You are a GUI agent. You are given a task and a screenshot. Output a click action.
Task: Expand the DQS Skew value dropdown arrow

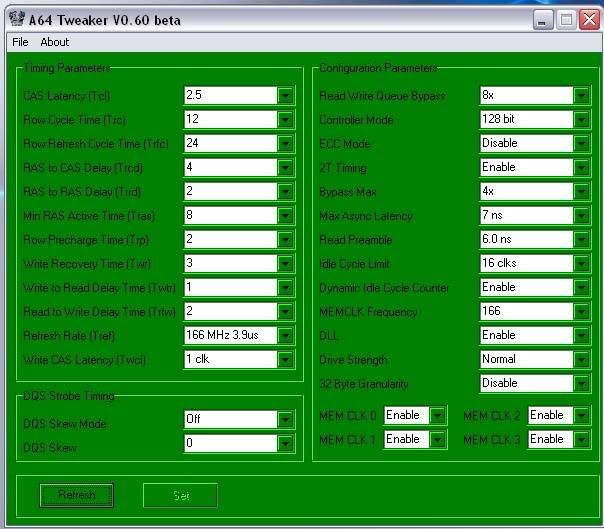pyautogui.click(x=285, y=443)
